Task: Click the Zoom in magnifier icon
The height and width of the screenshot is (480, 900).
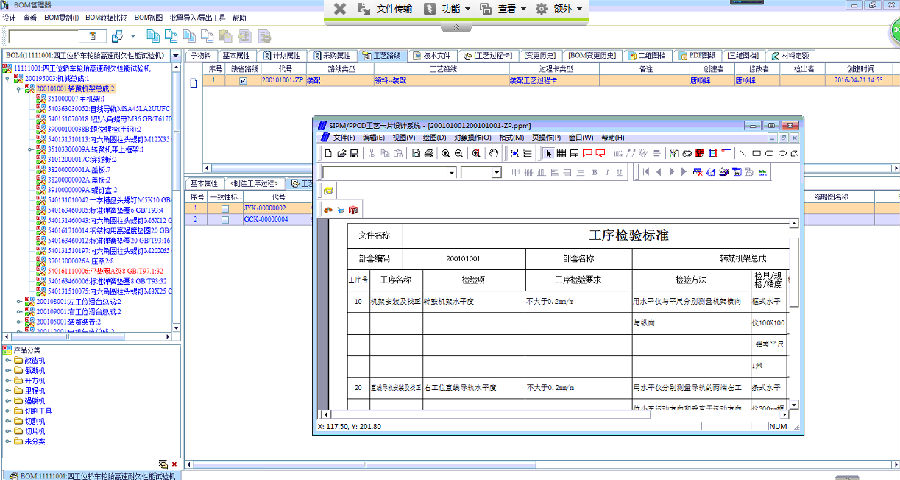Action: tap(445, 153)
